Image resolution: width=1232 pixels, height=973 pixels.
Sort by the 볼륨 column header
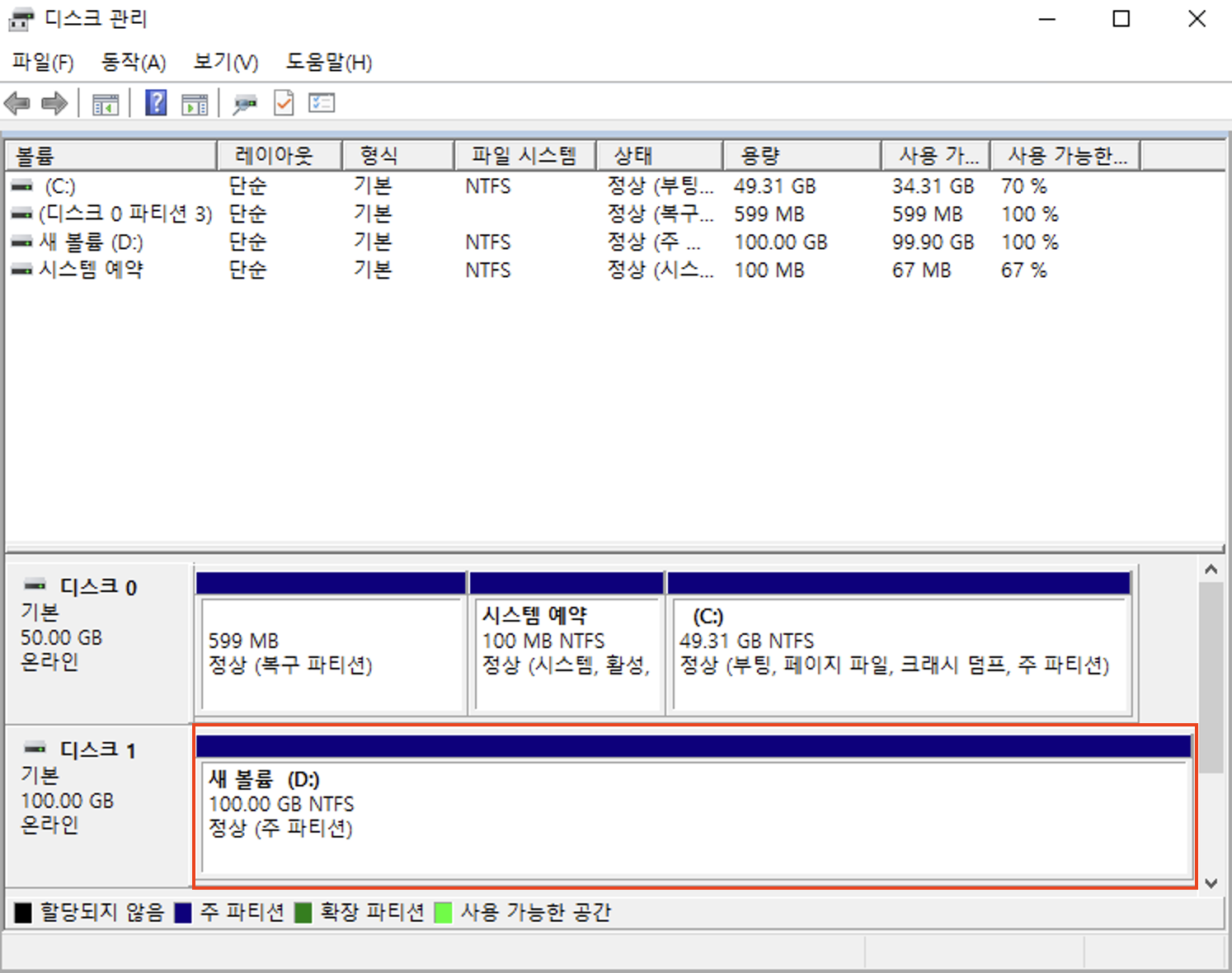click(x=112, y=156)
